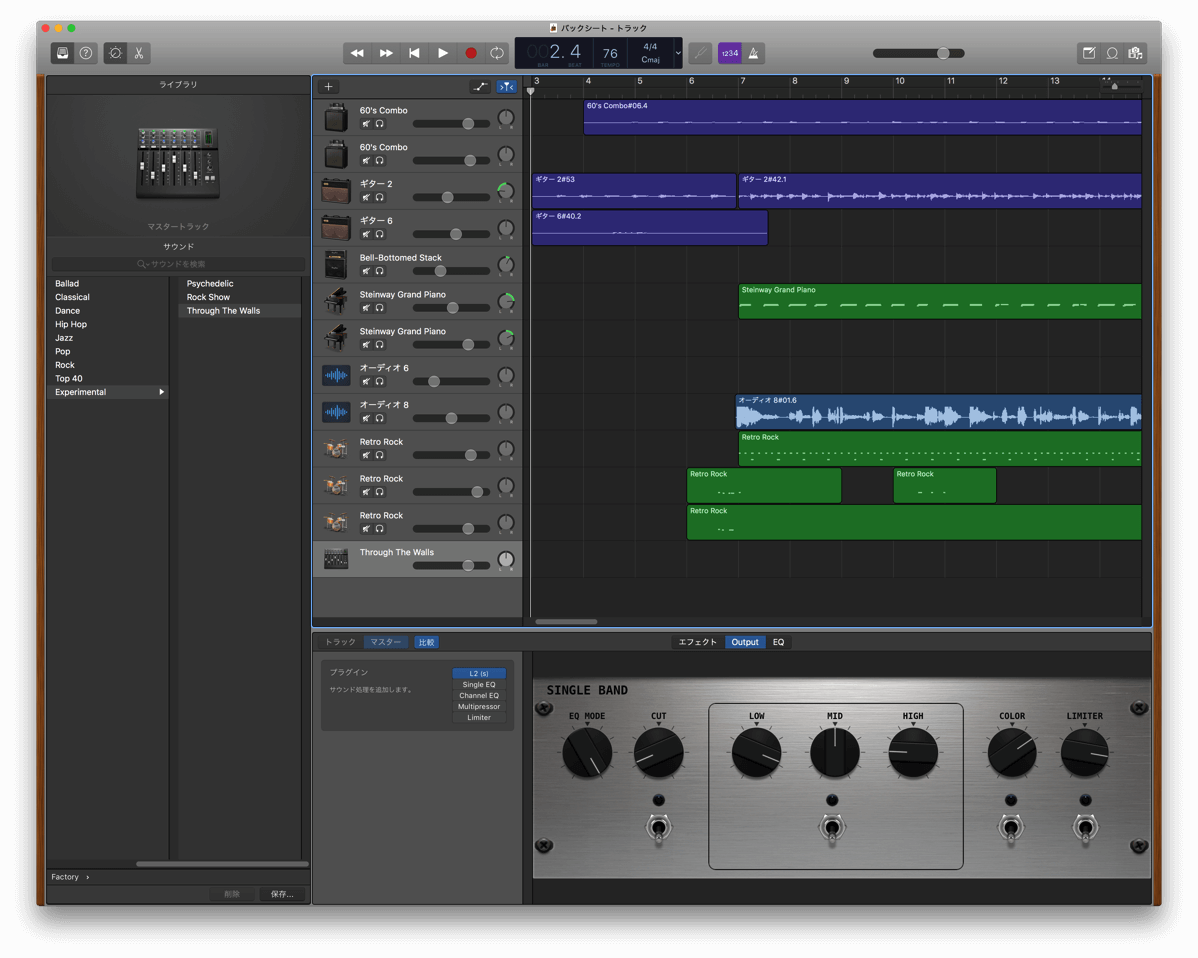Open the Channel EQ plugin slot
This screenshot has height=958, width=1198.
pos(479,695)
